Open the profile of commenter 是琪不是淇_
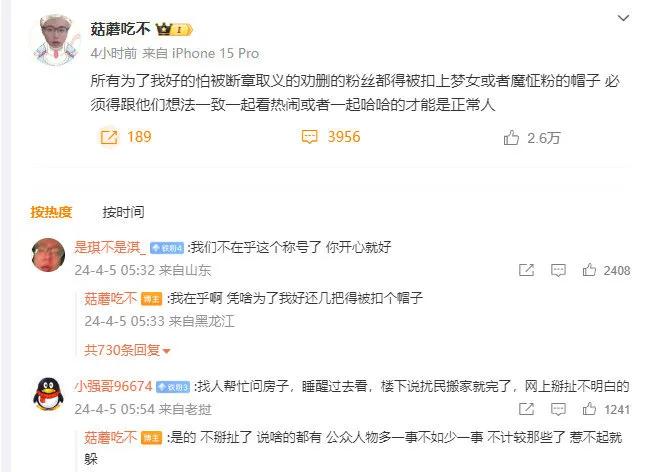 click(x=110, y=247)
